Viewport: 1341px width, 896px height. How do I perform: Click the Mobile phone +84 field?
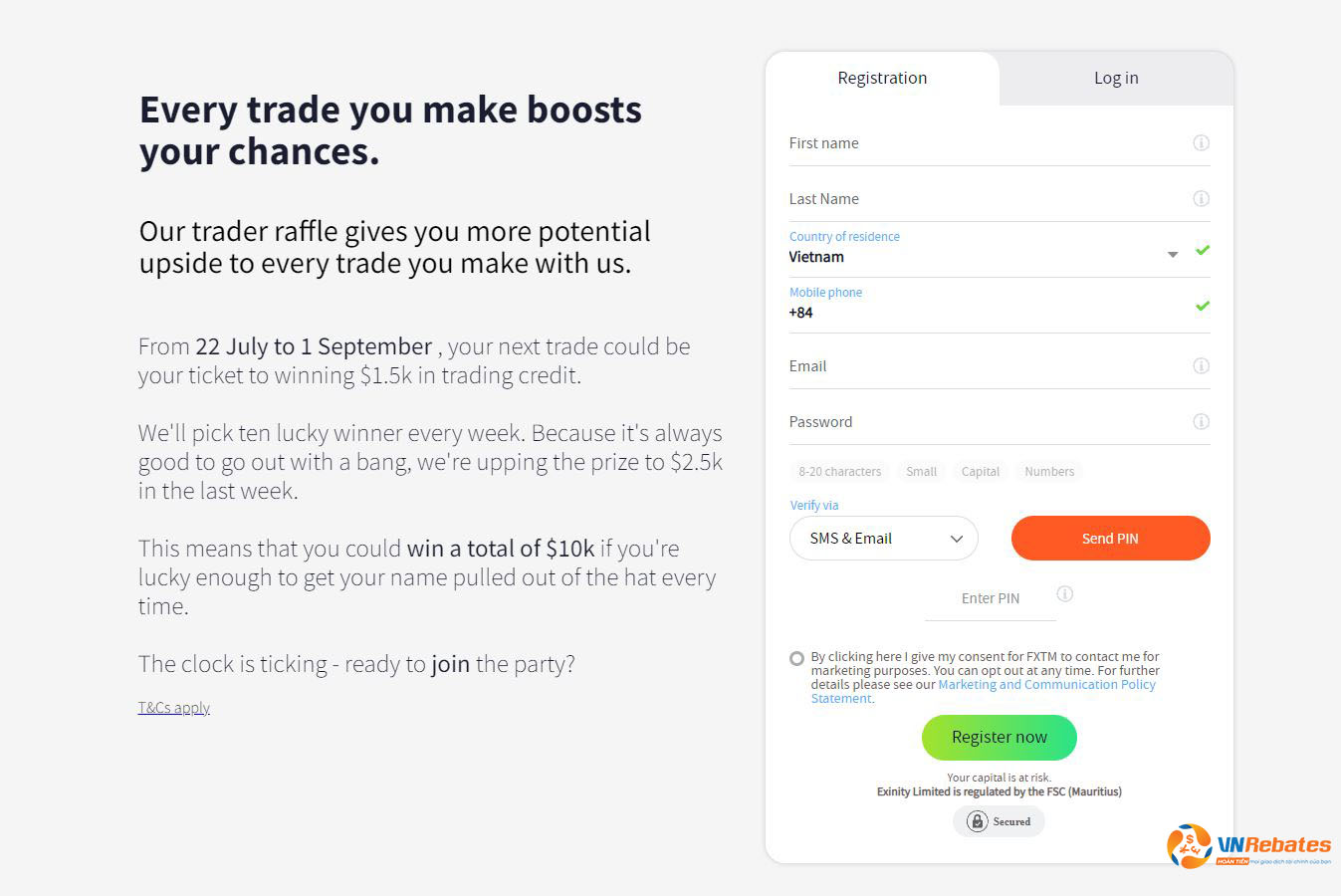click(986, 306)
